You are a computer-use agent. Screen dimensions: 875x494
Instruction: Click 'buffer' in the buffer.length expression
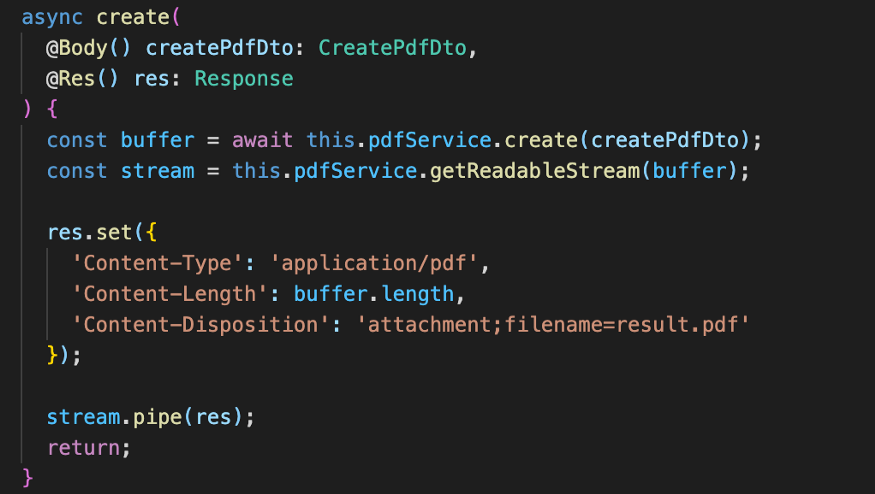pos(331,294)
